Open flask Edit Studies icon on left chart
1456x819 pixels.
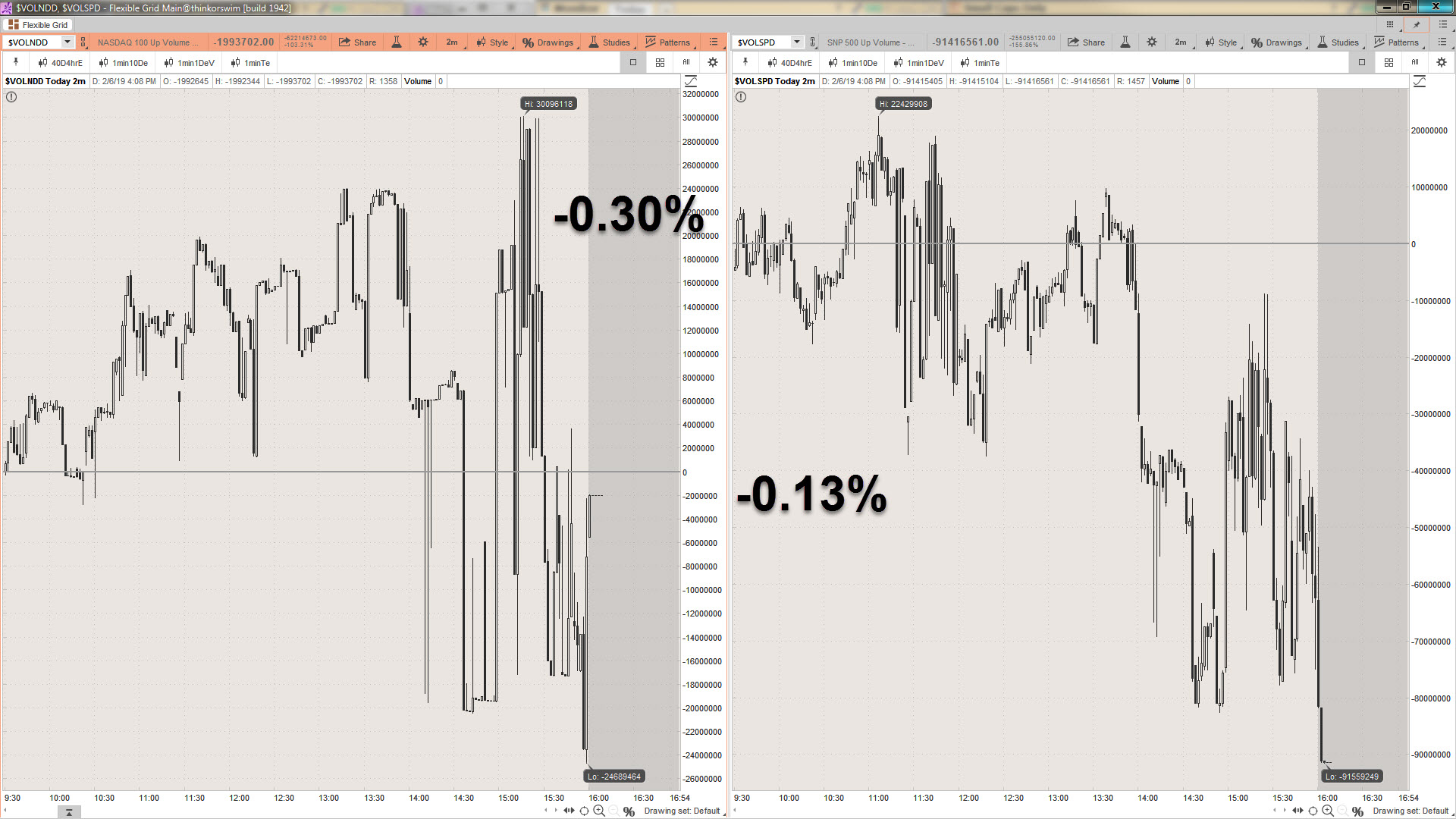point(397,42)
